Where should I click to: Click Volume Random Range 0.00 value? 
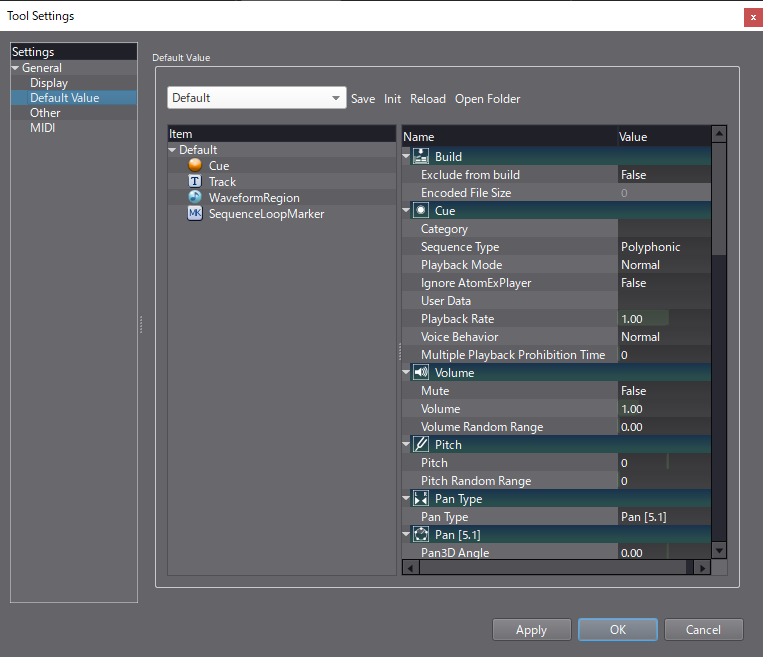[x=664, y=427]
